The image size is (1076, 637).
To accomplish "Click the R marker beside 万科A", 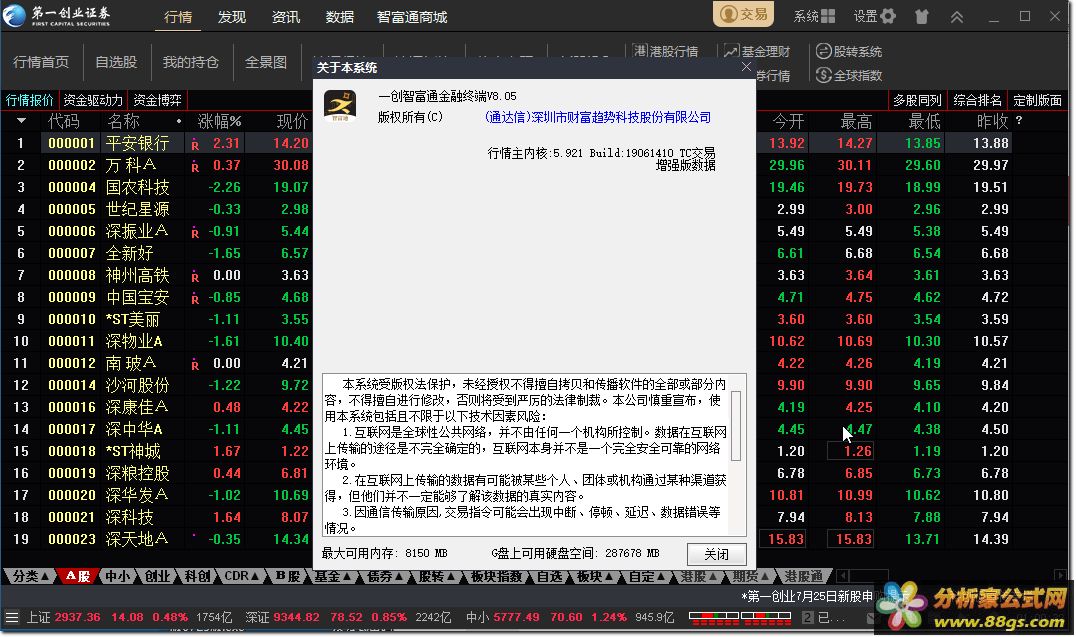I will click(196, 167).
